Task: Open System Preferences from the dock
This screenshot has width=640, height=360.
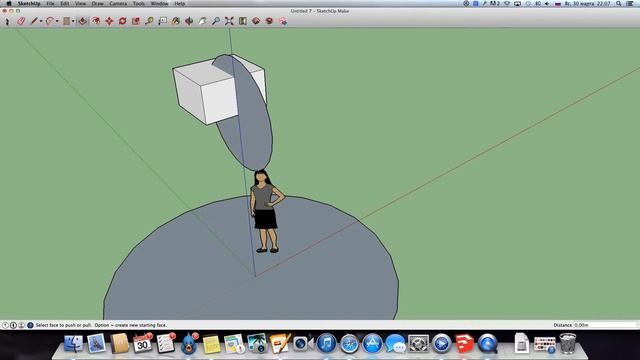Action: (418, 344)
